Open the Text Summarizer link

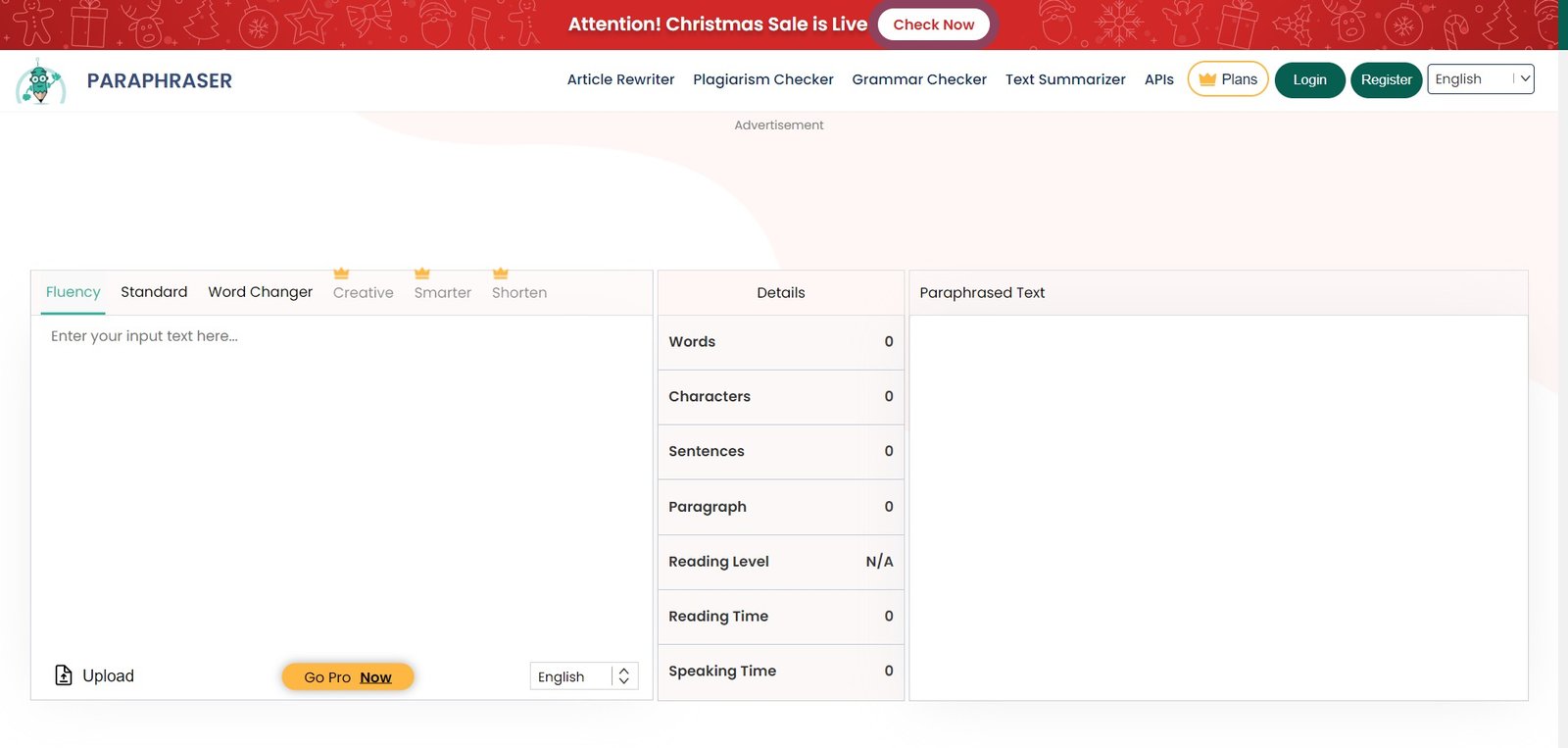pos(1065,79)
